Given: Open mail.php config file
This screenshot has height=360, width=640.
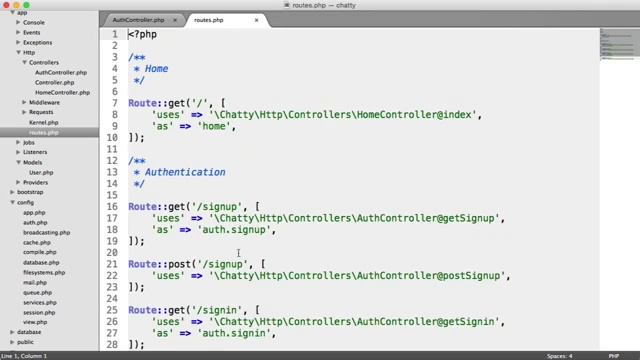Looking at the screenshot, I should 35,282.
